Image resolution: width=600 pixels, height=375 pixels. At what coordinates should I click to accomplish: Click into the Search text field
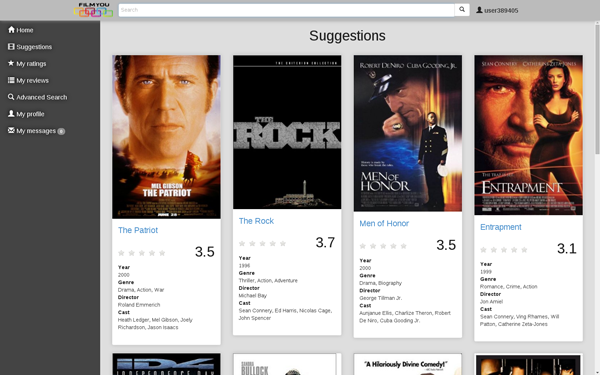click(286, 10)
